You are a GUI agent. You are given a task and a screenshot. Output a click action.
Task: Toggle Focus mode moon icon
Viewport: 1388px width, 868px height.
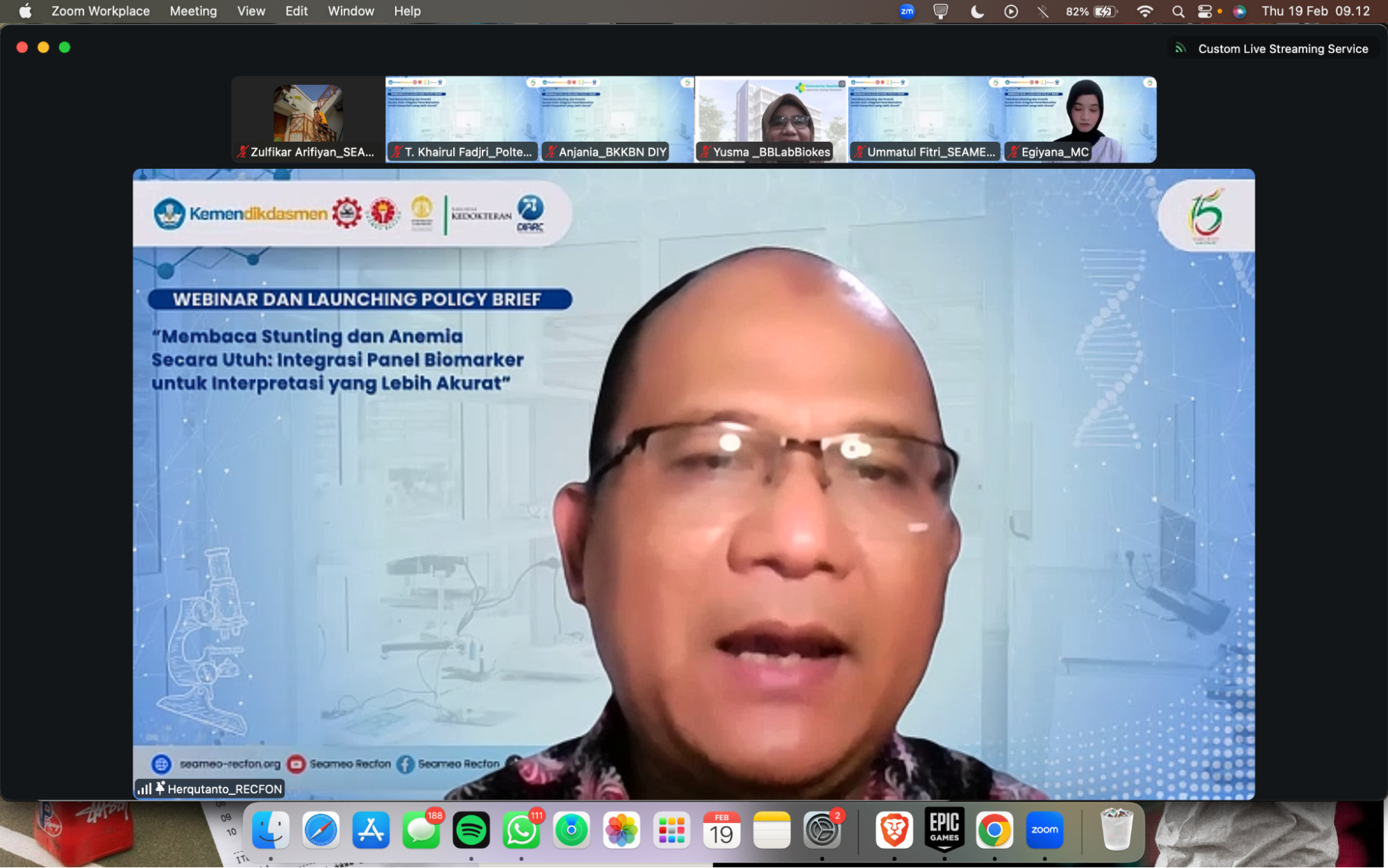977,11
